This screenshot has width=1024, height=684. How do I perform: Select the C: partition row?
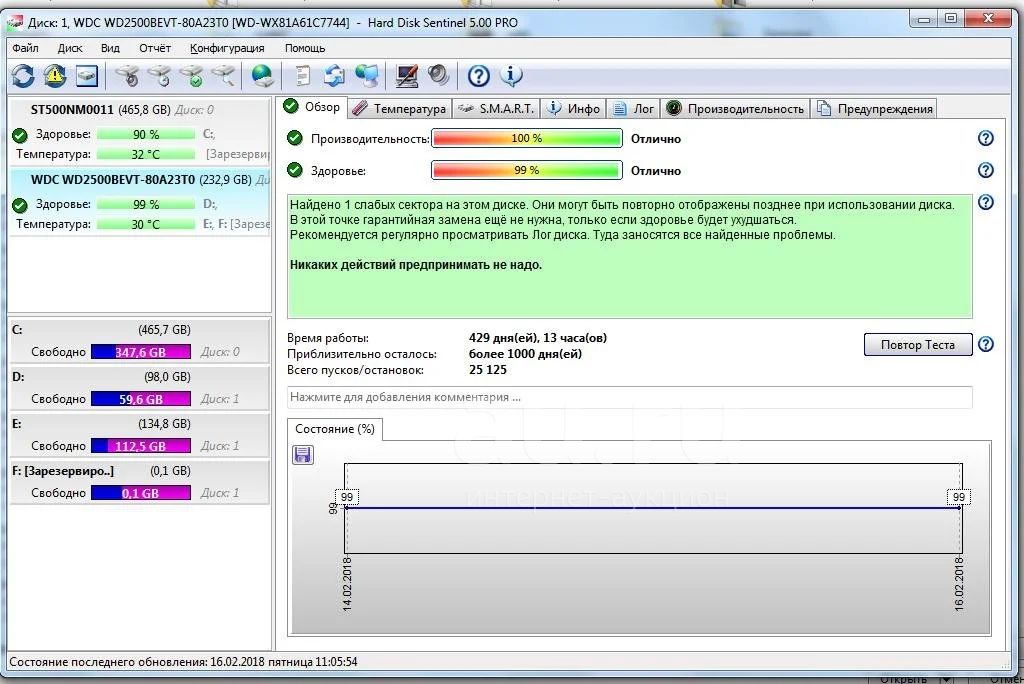pyautogui.click(x=140, y=341)
